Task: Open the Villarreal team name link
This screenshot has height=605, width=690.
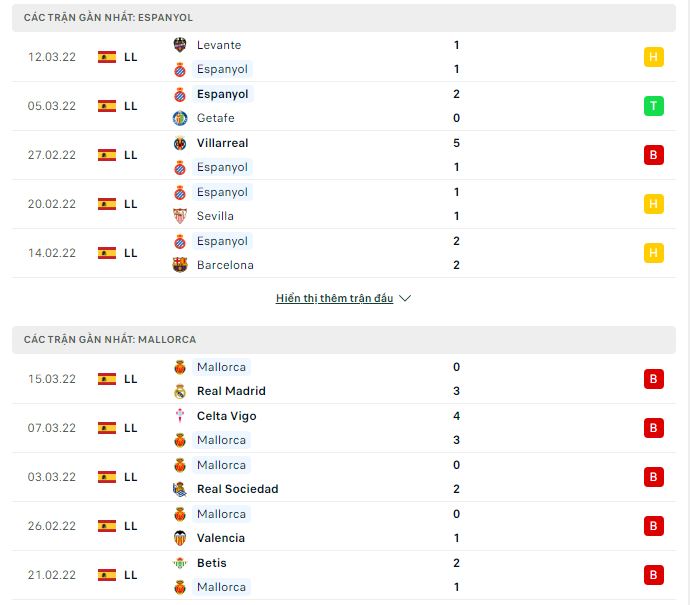Action: [x=222, y=143]
